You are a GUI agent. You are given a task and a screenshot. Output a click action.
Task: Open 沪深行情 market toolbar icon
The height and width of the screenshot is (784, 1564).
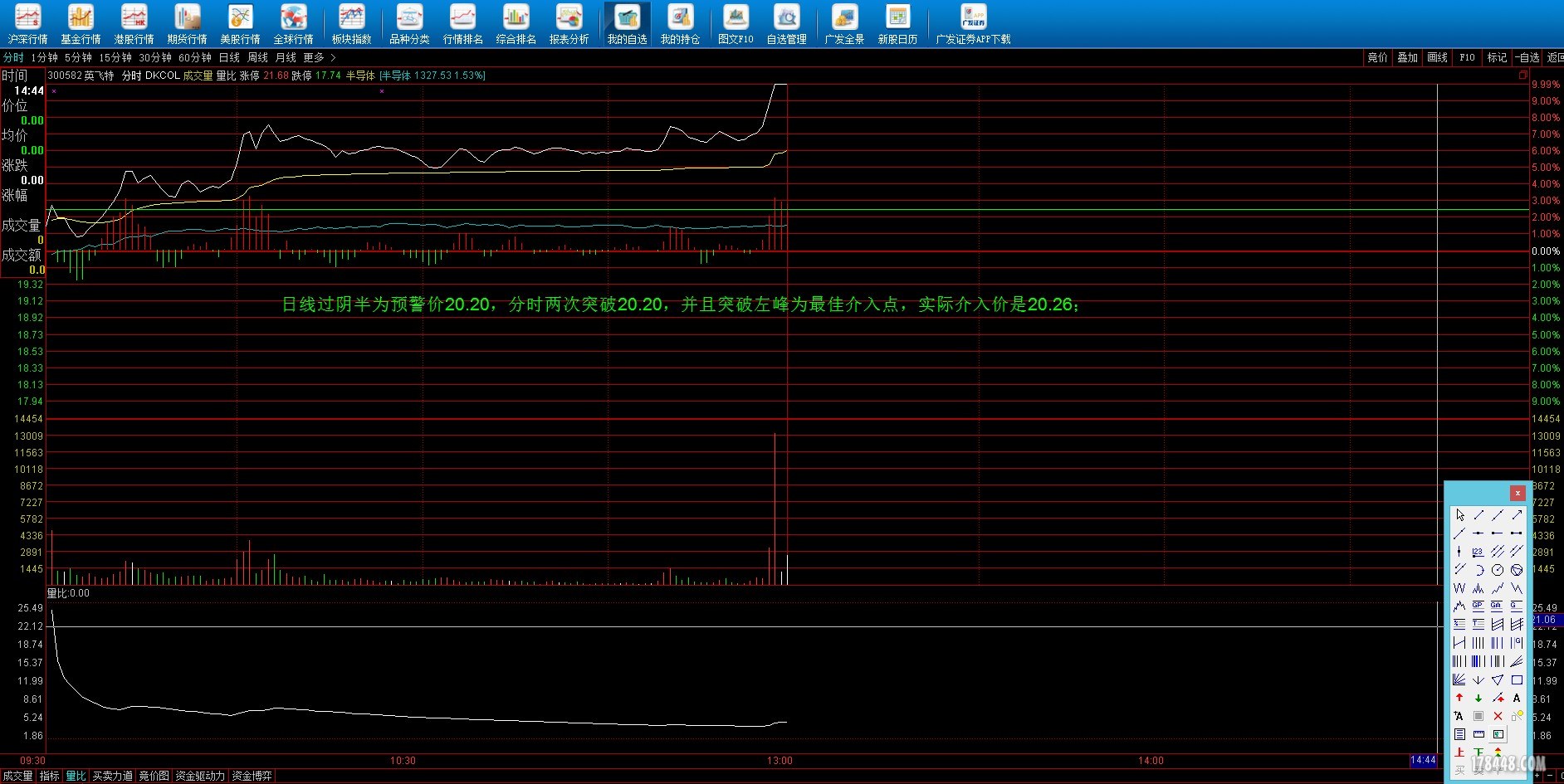[27, 23]
